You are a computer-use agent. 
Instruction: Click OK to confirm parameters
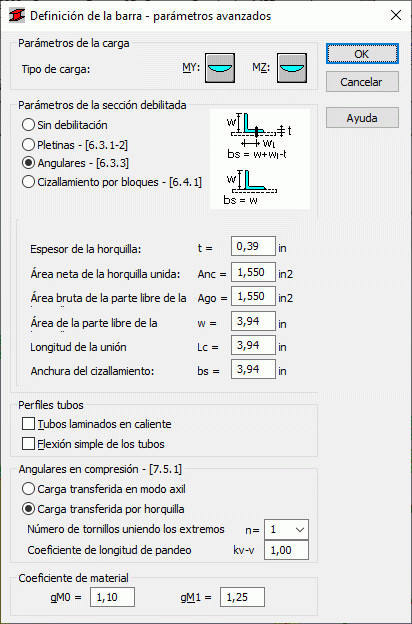[362, 54]
